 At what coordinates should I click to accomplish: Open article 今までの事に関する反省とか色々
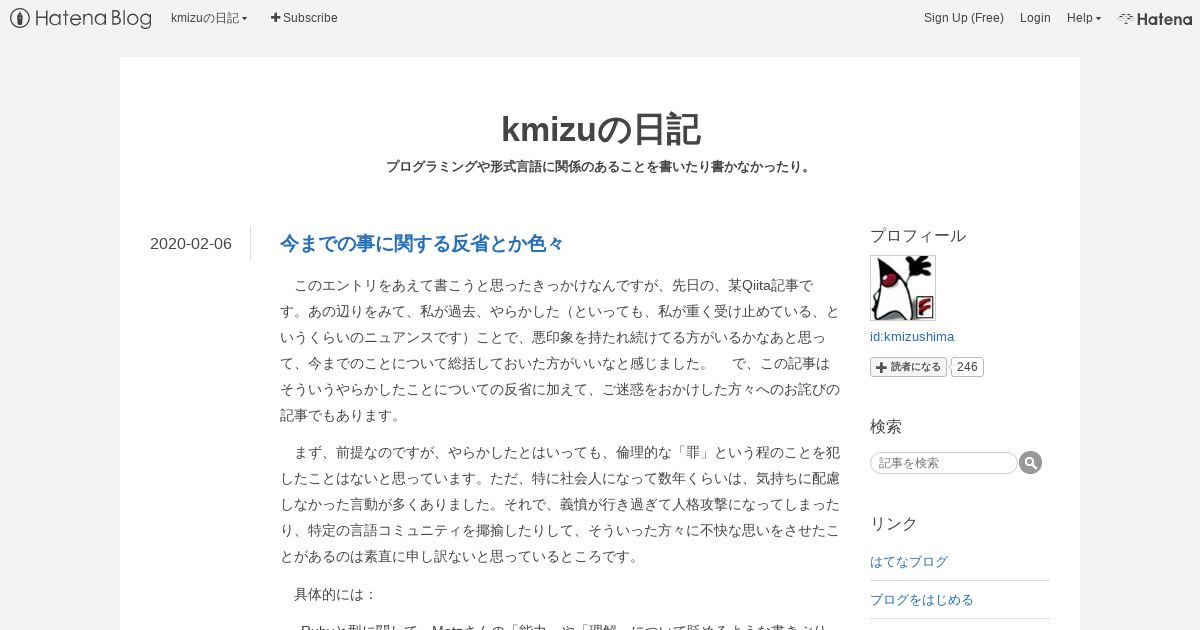click(422, 243)
